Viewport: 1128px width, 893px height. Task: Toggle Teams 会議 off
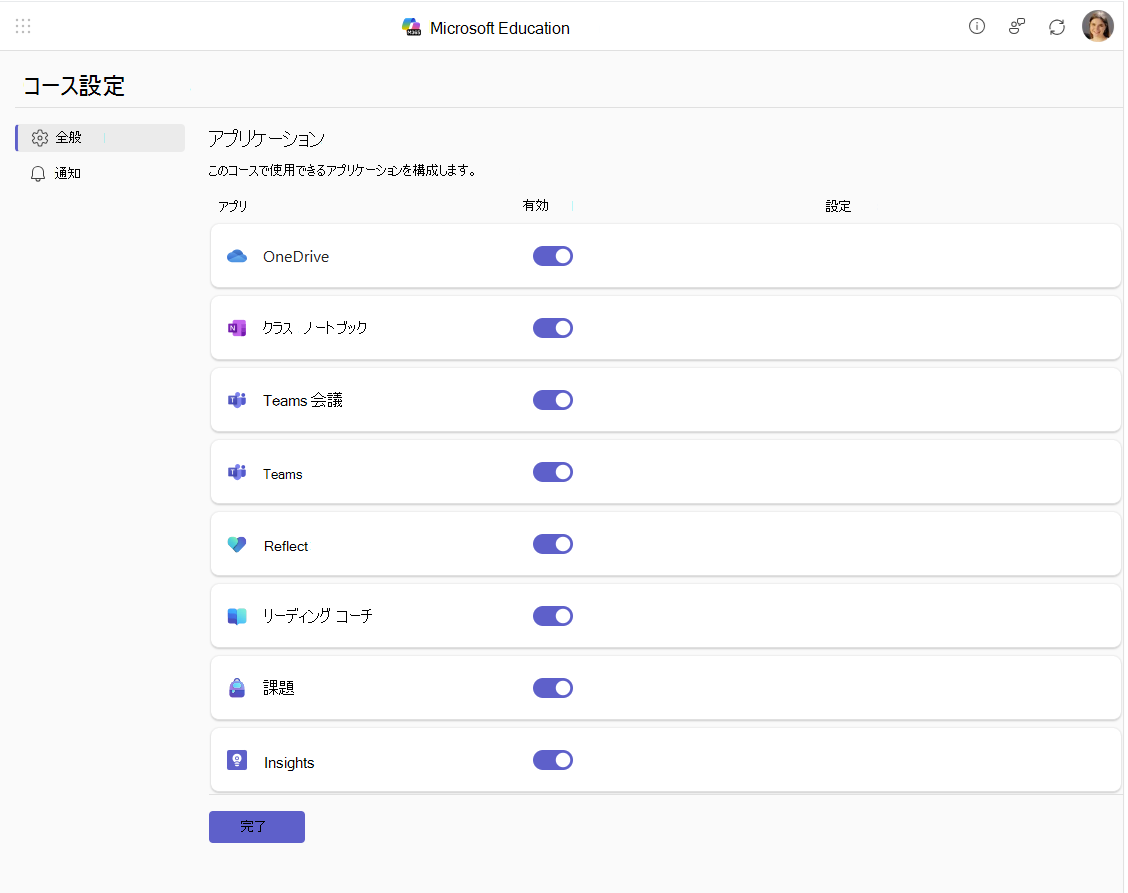click(552, 400)
